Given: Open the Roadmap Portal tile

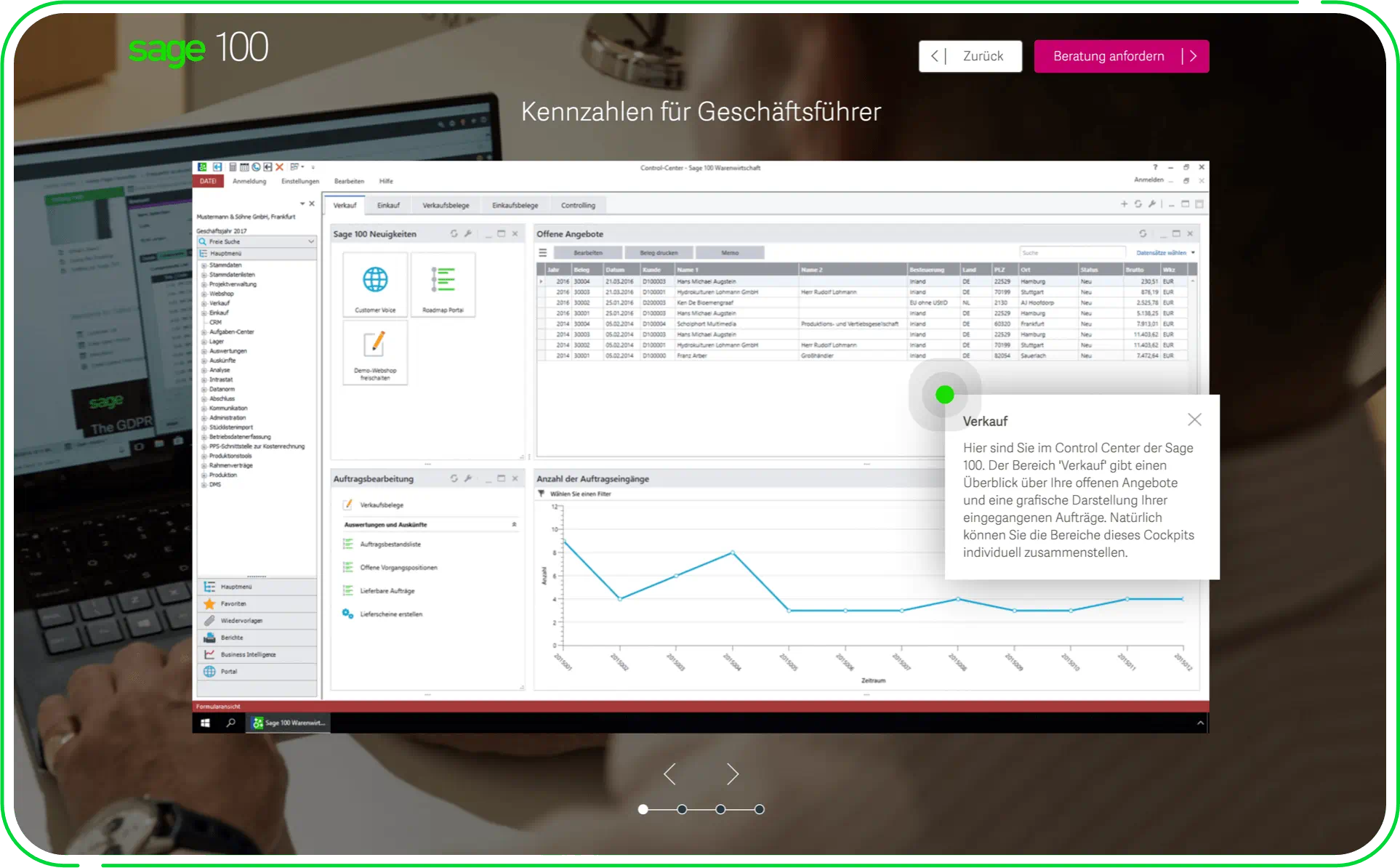Looking at the screenshot, I should coord(443,285).
